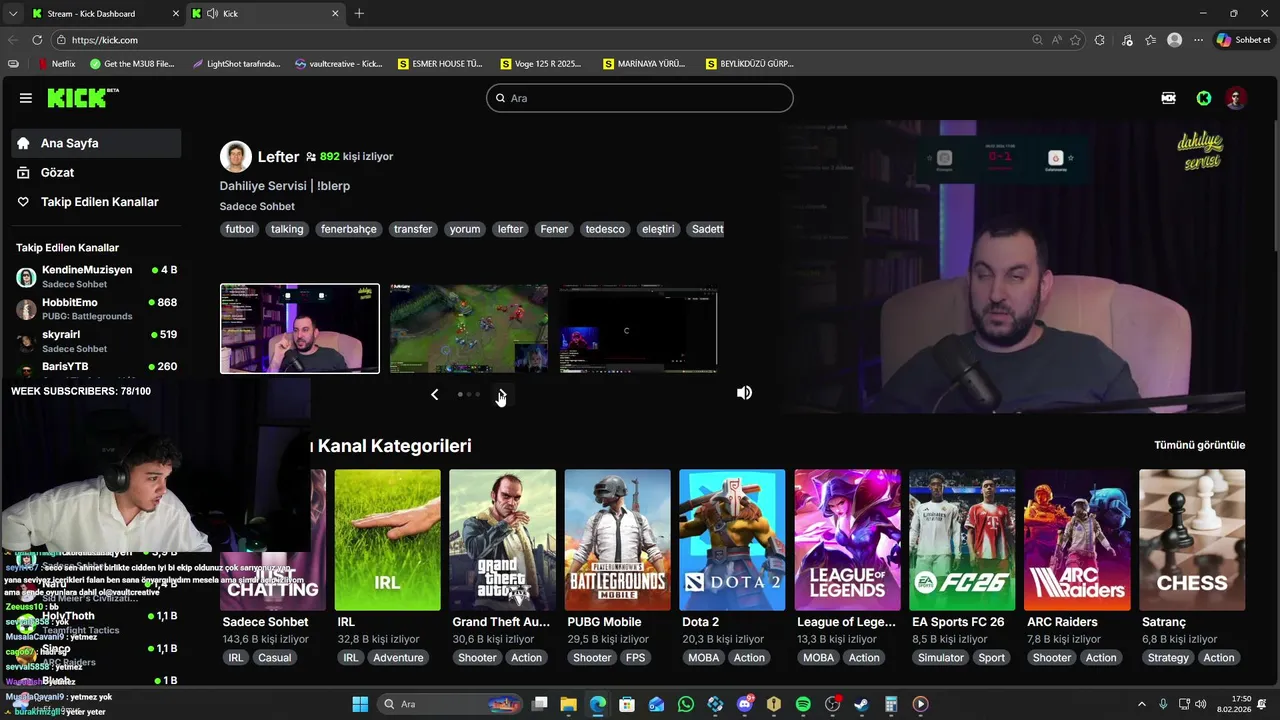The width and height of the screenshot is (1280, 720).
Task: Click the Simulator tag under EA Sports FC
Action: [941, 658]
